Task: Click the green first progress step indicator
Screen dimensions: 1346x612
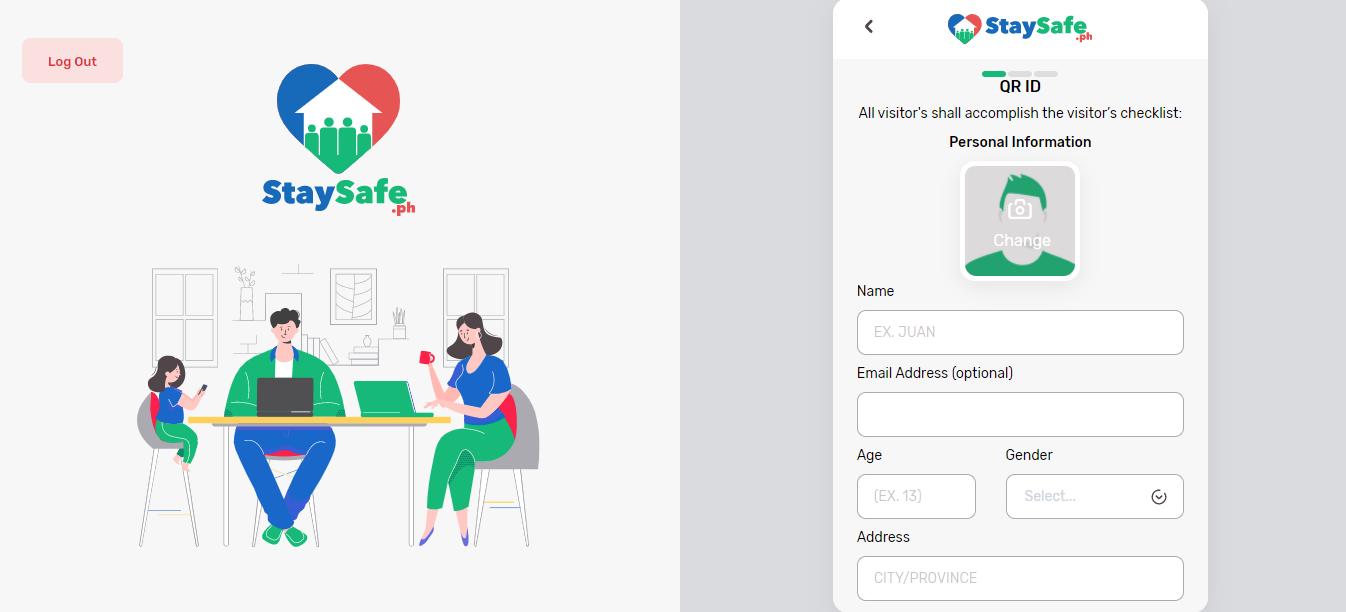Action: pos(994,74)
